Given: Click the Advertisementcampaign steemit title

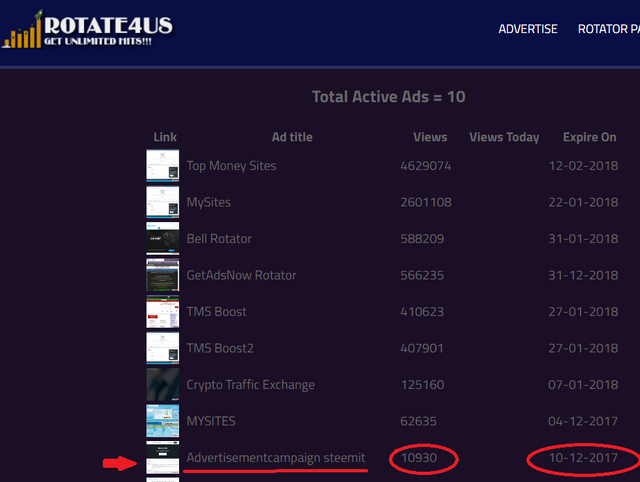Looking at the screenshot, I should click(x=276, y=458).
